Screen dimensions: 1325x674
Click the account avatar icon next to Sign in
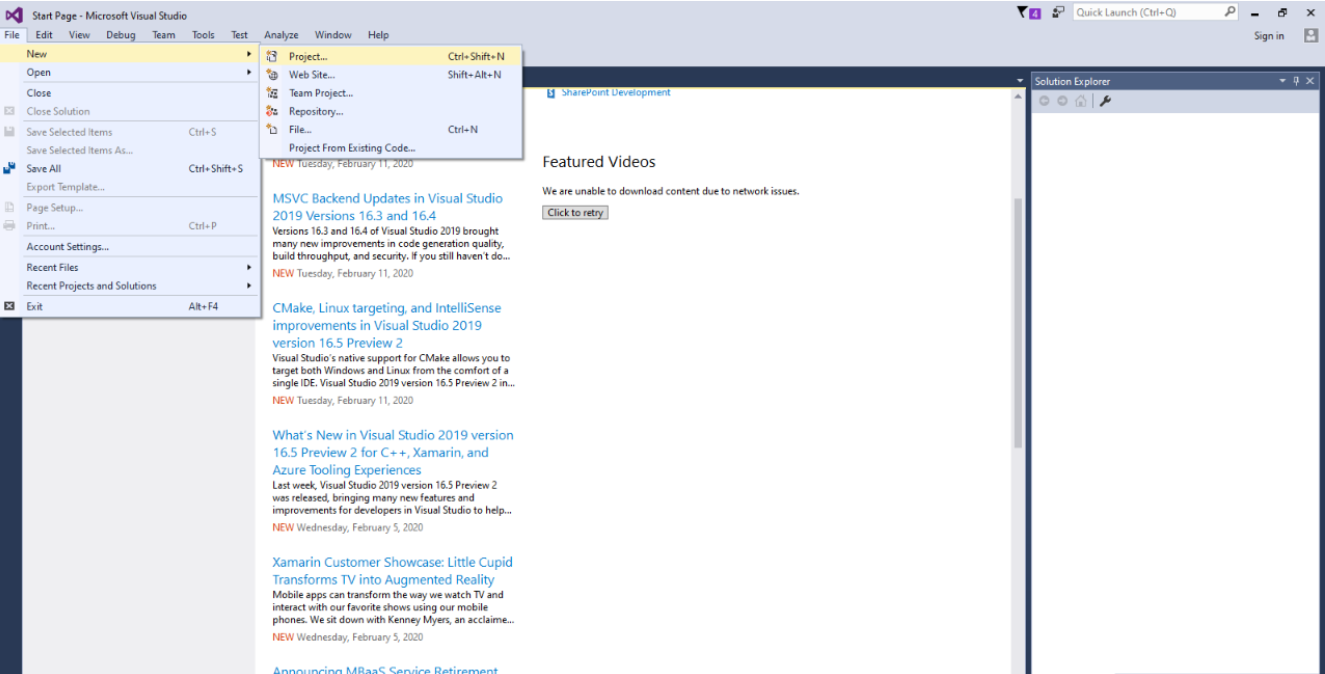pos(1311,35)
